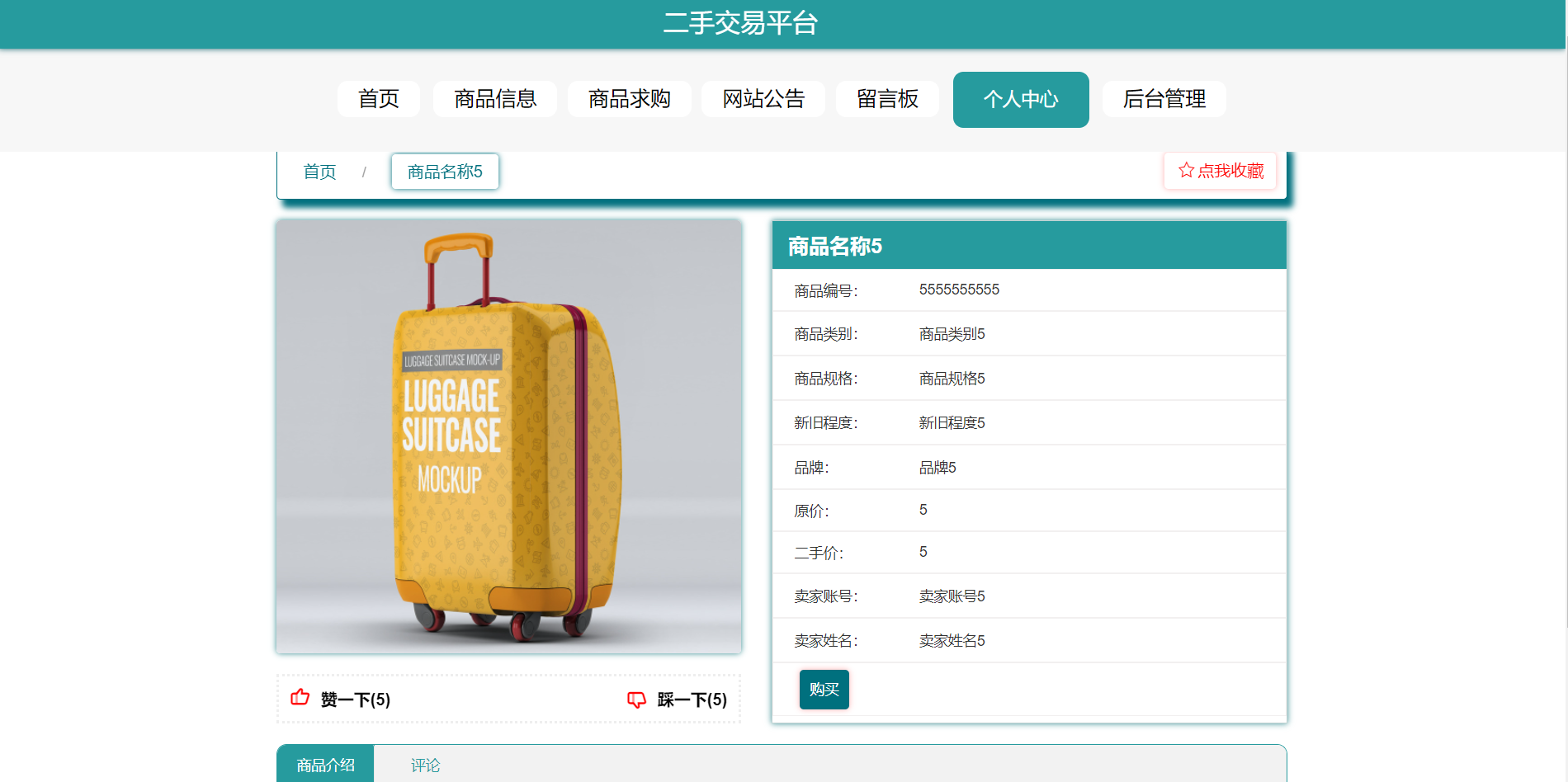Click the 商品名称5 breadcrumb item

click(445, 172)
